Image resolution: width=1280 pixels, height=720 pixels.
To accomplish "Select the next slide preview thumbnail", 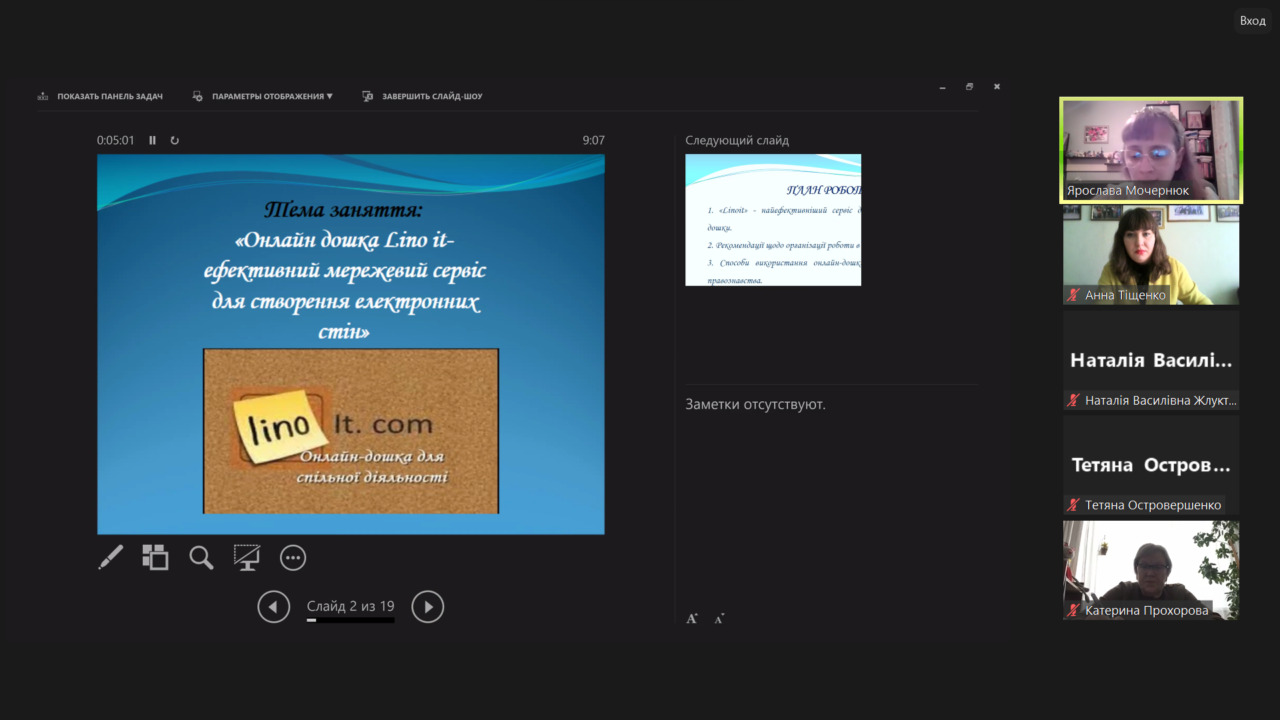I will [x=773, y=220].
